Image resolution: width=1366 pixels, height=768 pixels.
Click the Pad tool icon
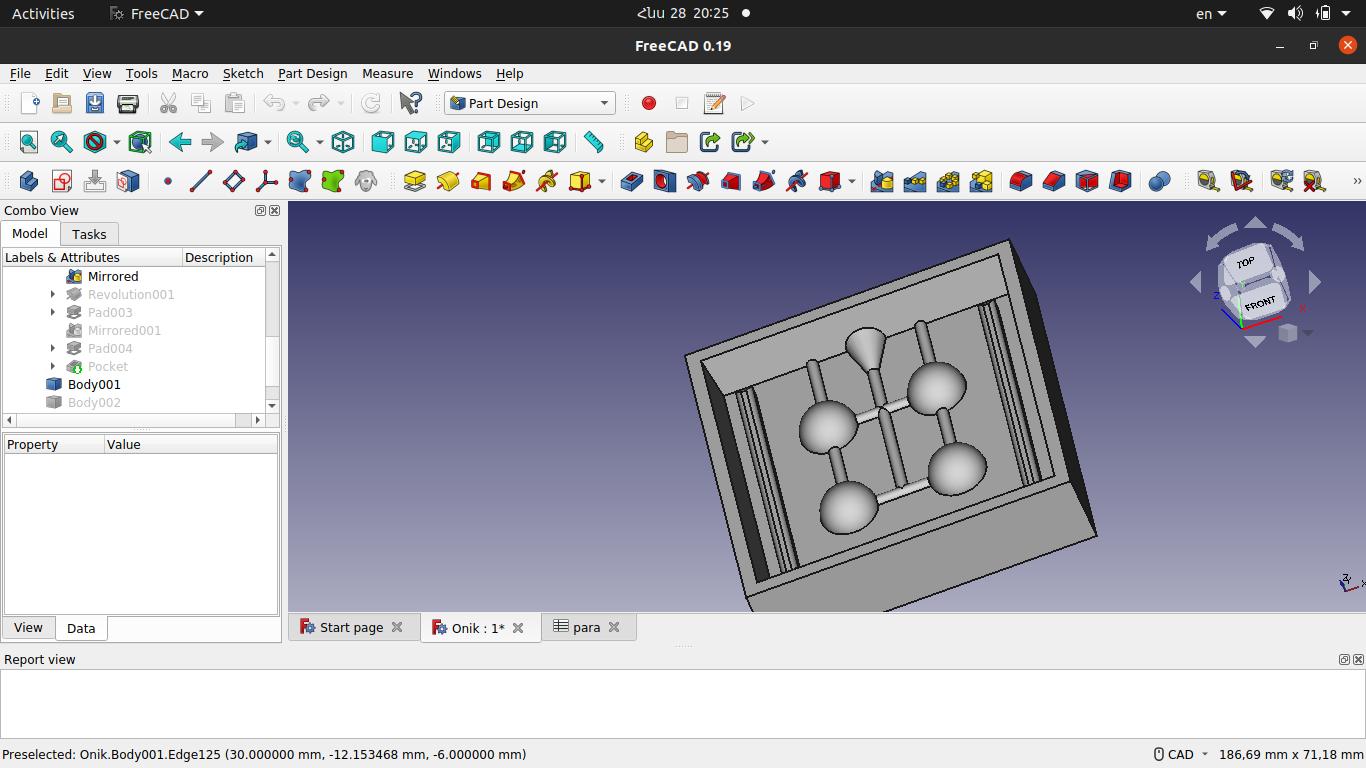click(x=415, y=181)
